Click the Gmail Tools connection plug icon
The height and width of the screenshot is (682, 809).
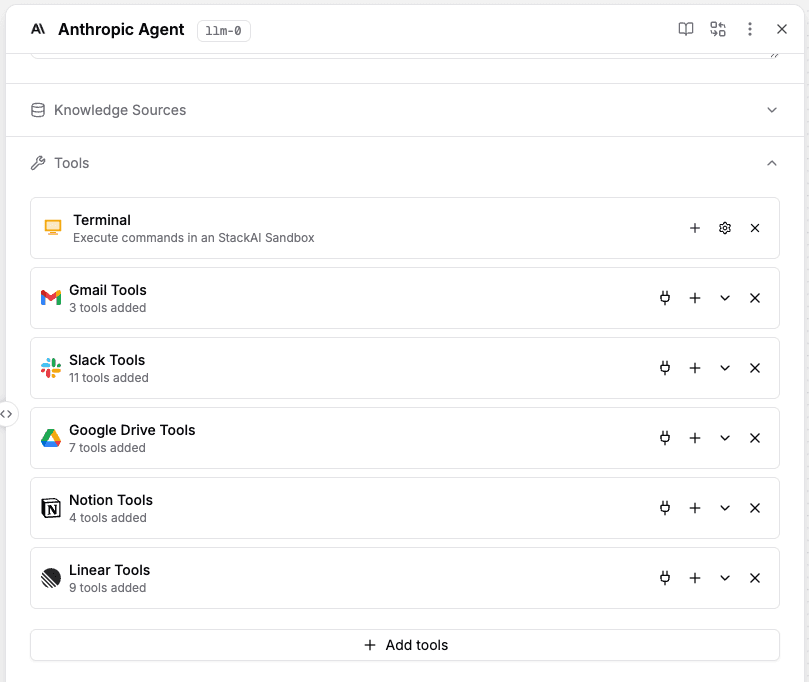tap(665, 298)
